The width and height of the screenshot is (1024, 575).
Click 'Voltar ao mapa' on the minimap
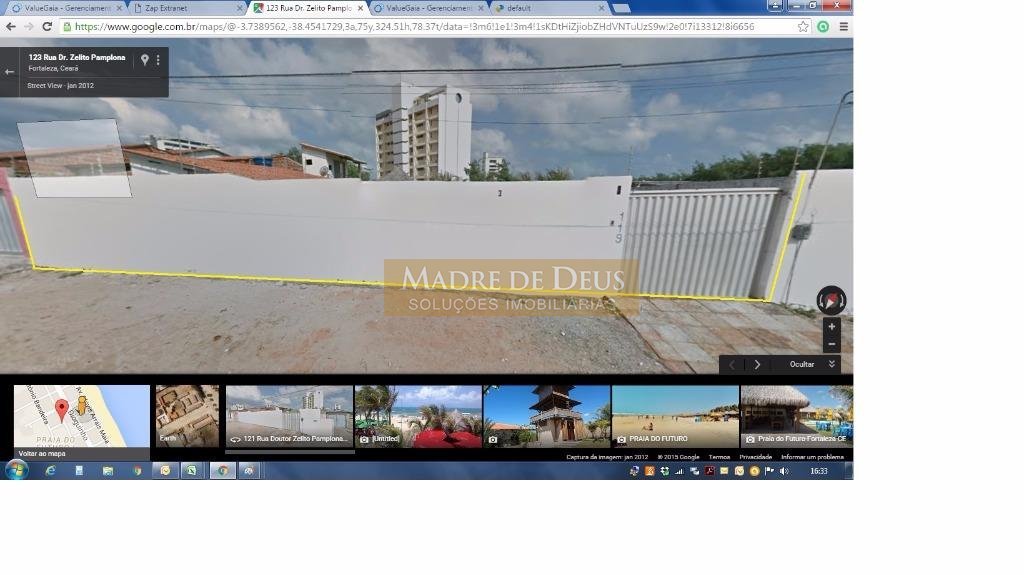pyautogui.click(x=42, y=453)
